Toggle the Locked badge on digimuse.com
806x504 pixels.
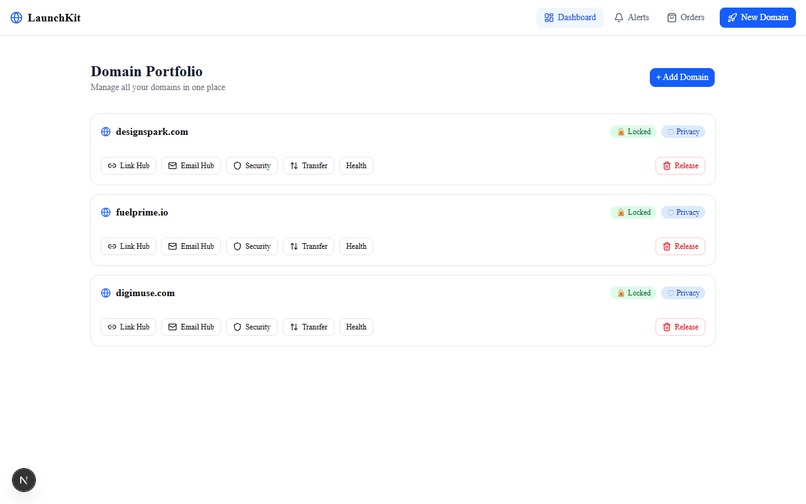(x=633, y=293)
